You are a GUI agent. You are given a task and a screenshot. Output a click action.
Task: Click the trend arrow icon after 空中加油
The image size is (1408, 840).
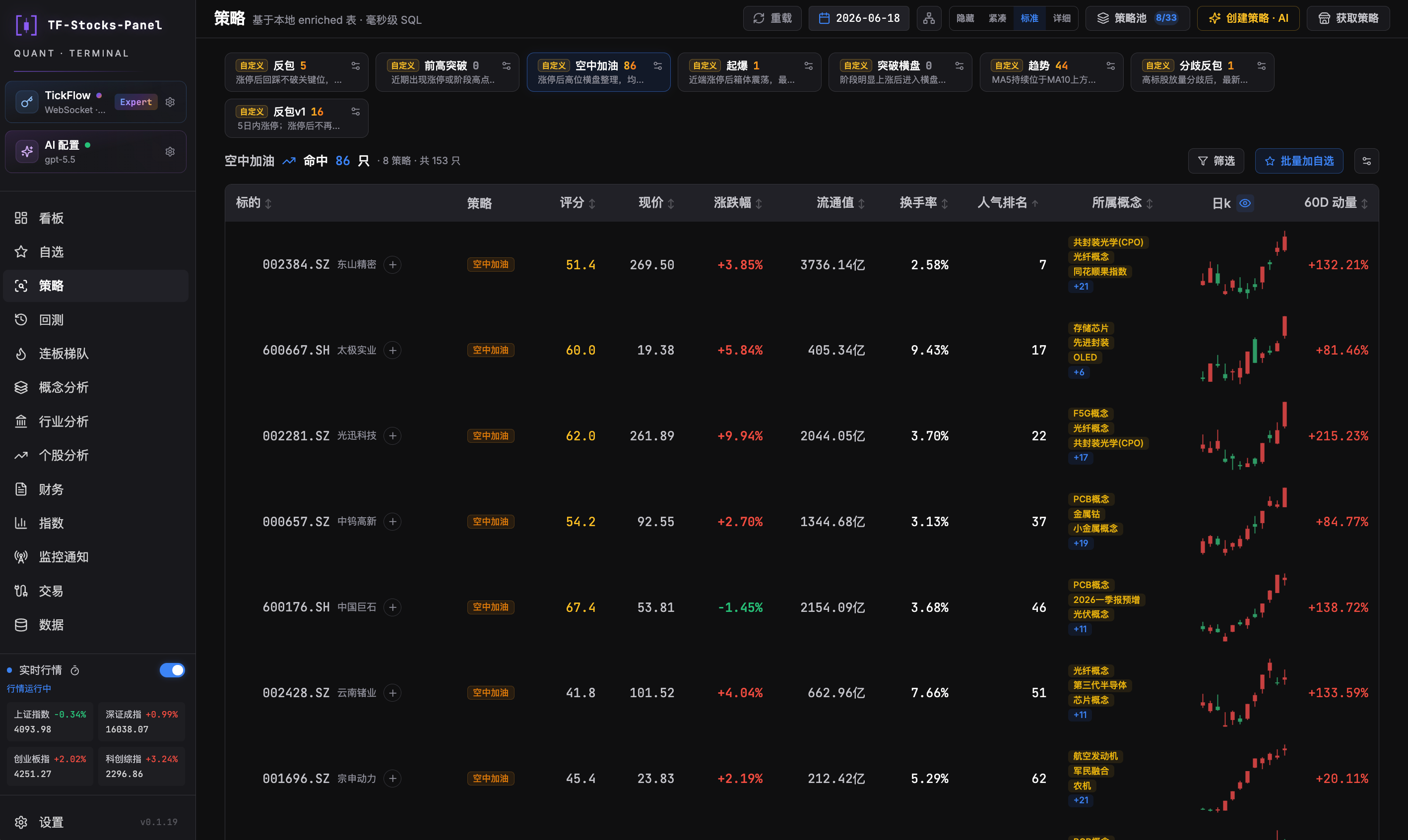point(289,161)
